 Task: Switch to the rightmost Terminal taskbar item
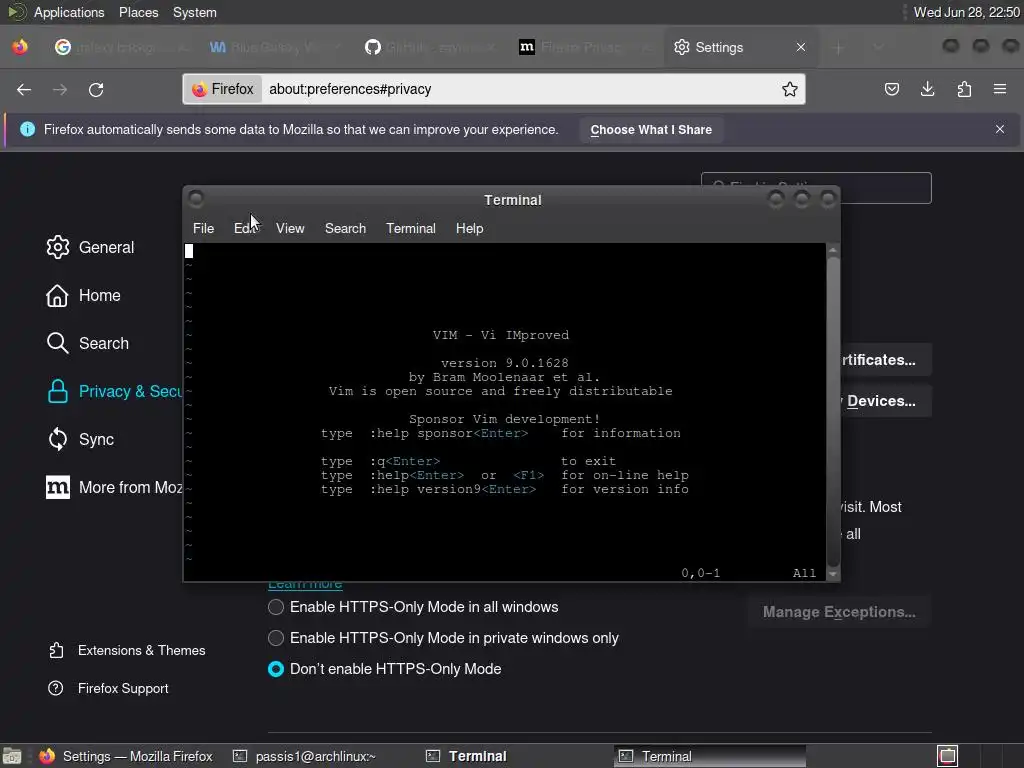coord(709,756)
